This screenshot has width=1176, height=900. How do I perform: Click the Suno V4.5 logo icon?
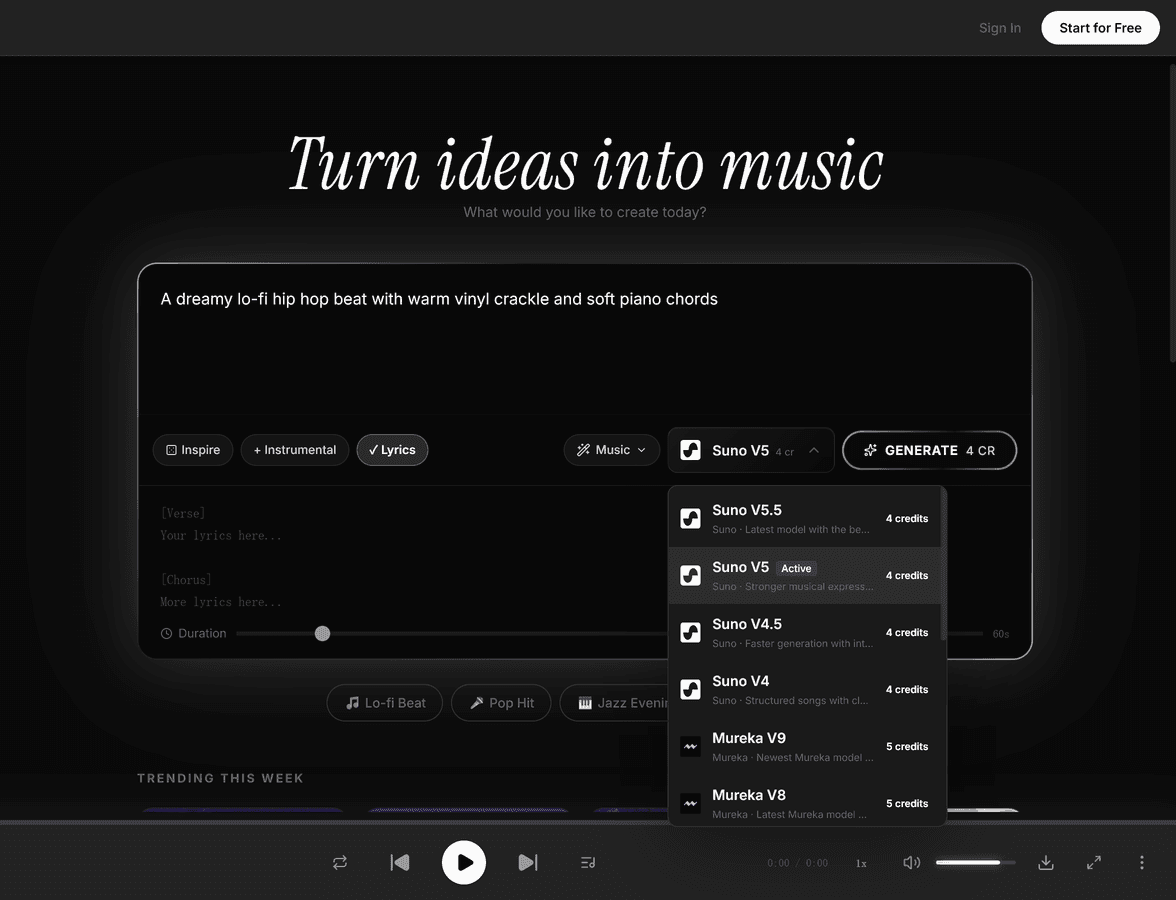[x=690, y=632]
